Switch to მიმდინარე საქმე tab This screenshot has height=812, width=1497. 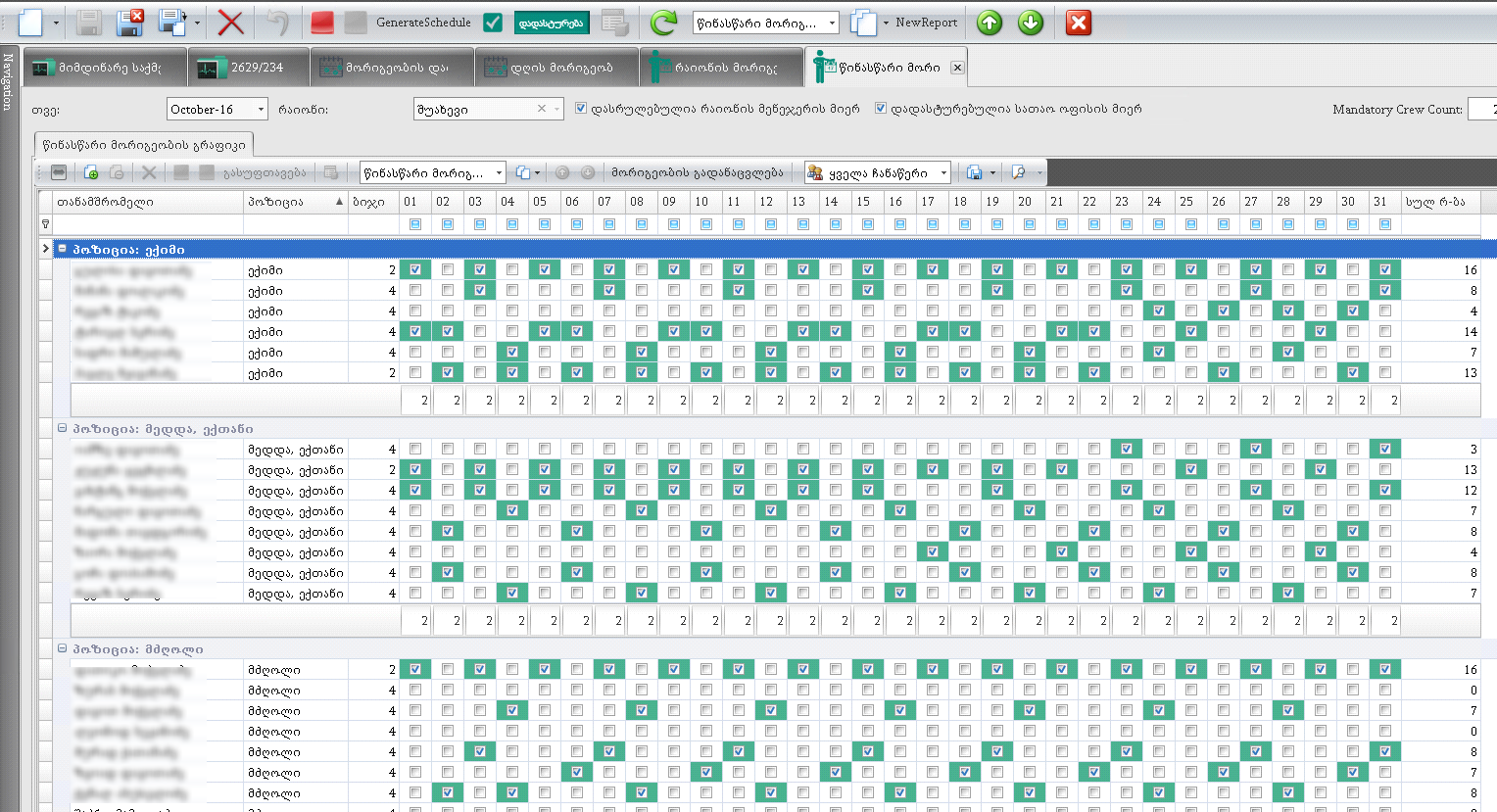(x=104, y=68)
